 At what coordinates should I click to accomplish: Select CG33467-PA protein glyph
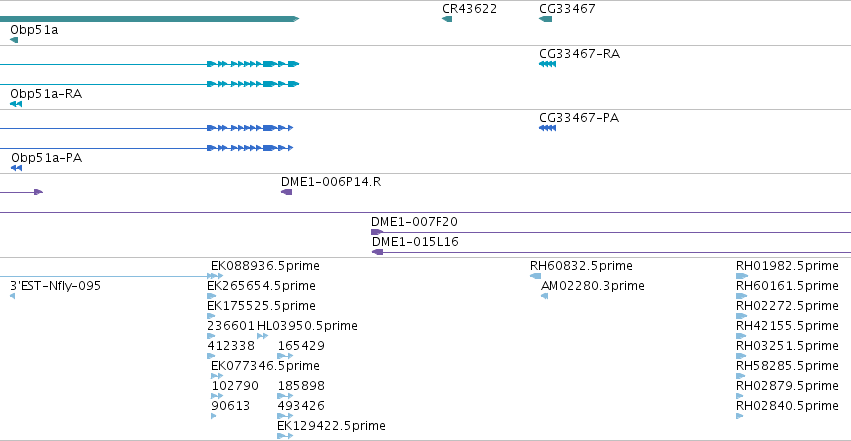(x=548, y=128)
